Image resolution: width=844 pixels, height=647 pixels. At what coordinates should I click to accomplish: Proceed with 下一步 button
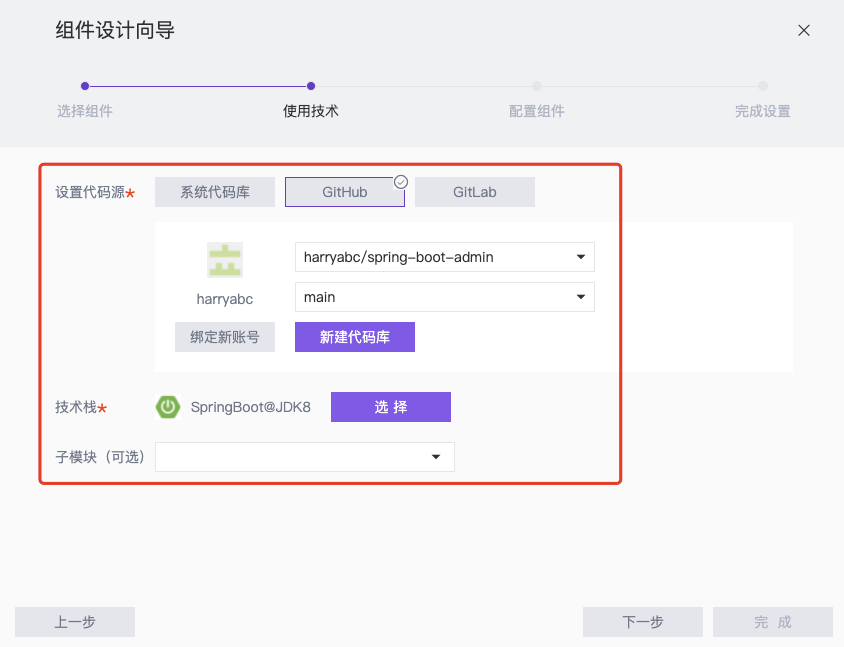(x=643, y=622)
